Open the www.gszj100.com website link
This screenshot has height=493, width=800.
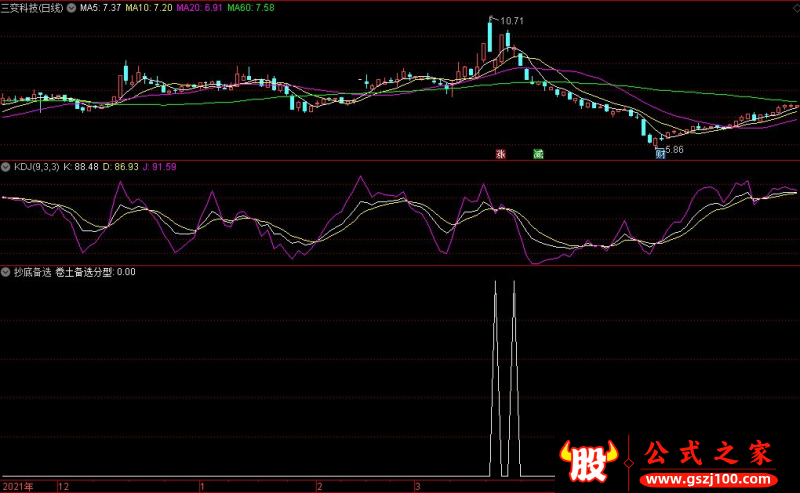pyautogui.click(x=709, y=479)
